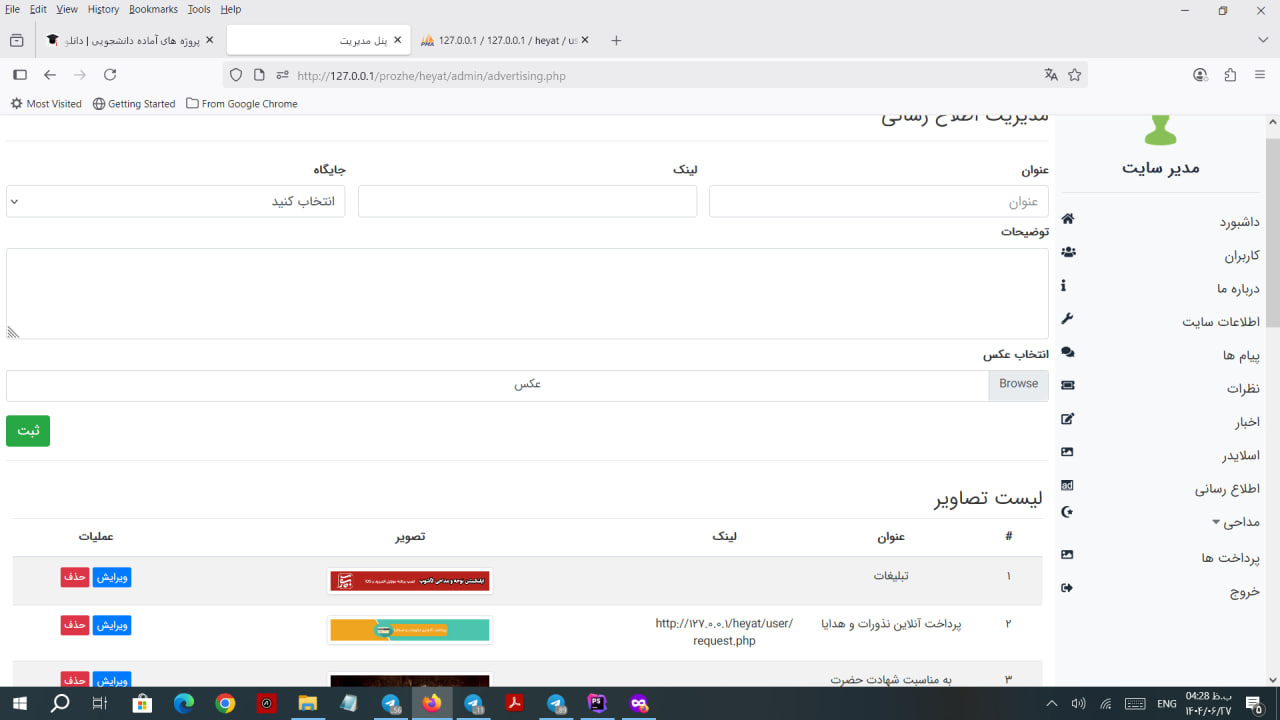
Task: Bookmark this page with the star icon
Action: click(1075, 75)
